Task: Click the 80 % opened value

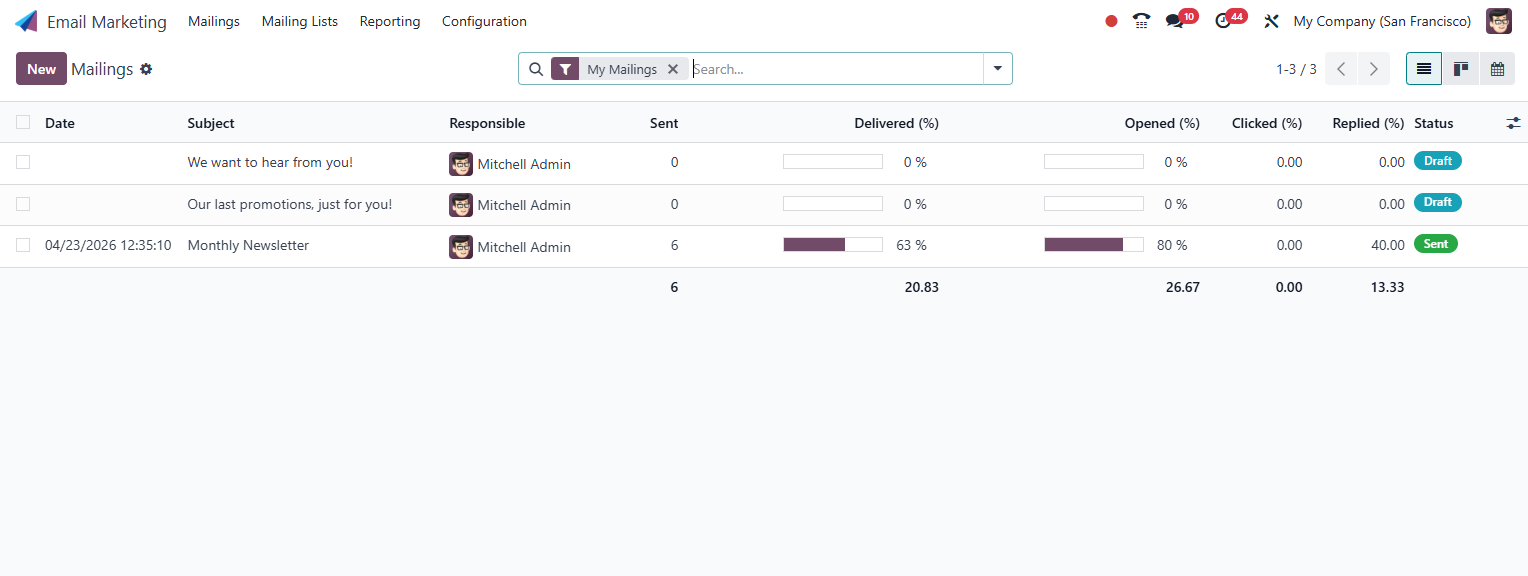Action: [x=1172, y=245]
